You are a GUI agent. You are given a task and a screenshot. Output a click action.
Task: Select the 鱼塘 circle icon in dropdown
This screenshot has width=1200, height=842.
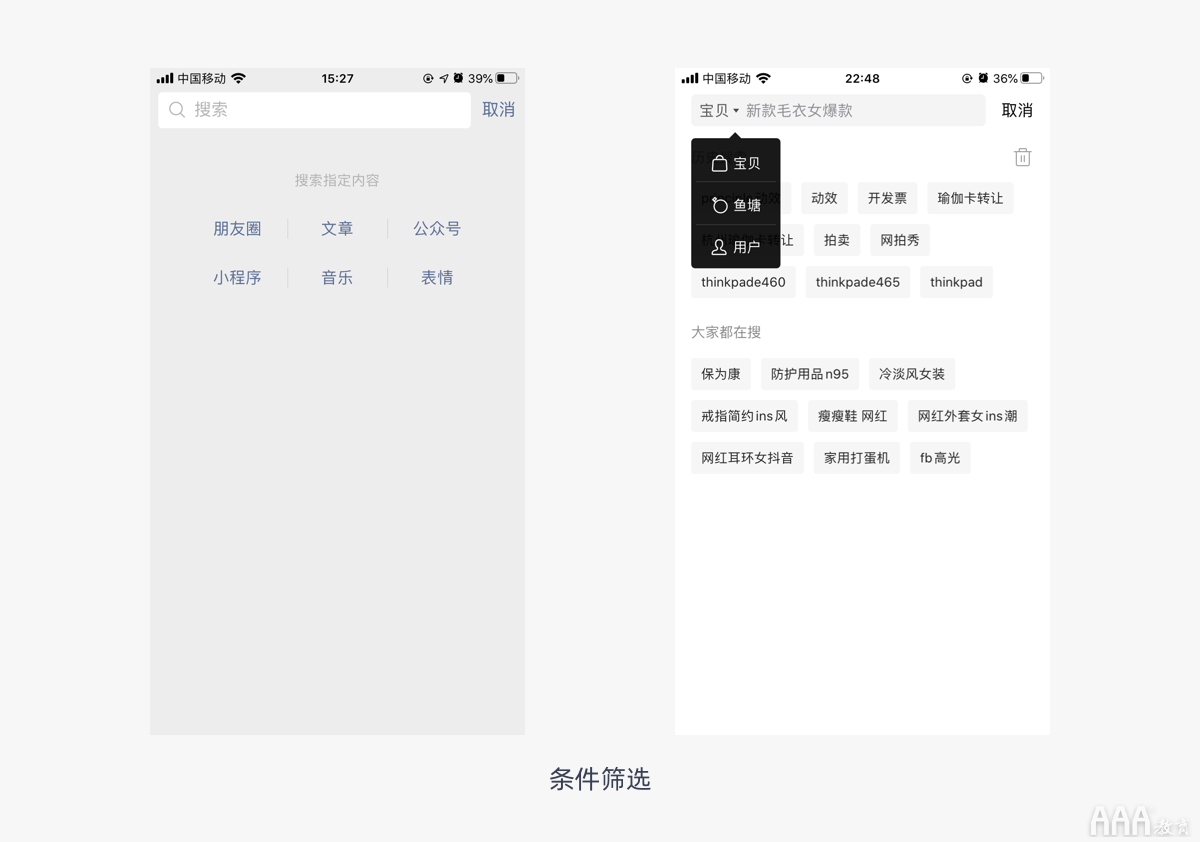point(719,205)
